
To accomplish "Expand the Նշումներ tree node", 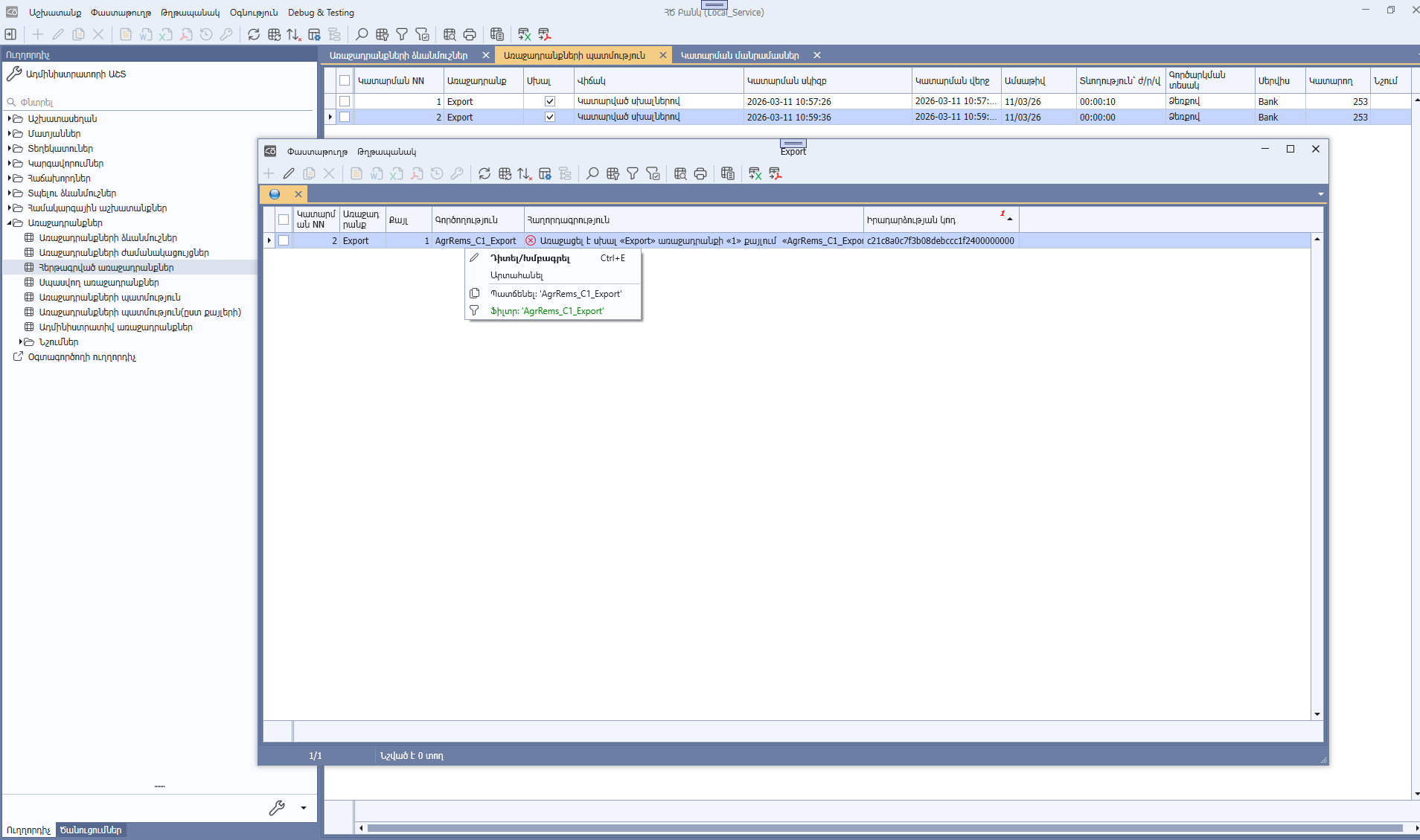I will click(20, 342).
